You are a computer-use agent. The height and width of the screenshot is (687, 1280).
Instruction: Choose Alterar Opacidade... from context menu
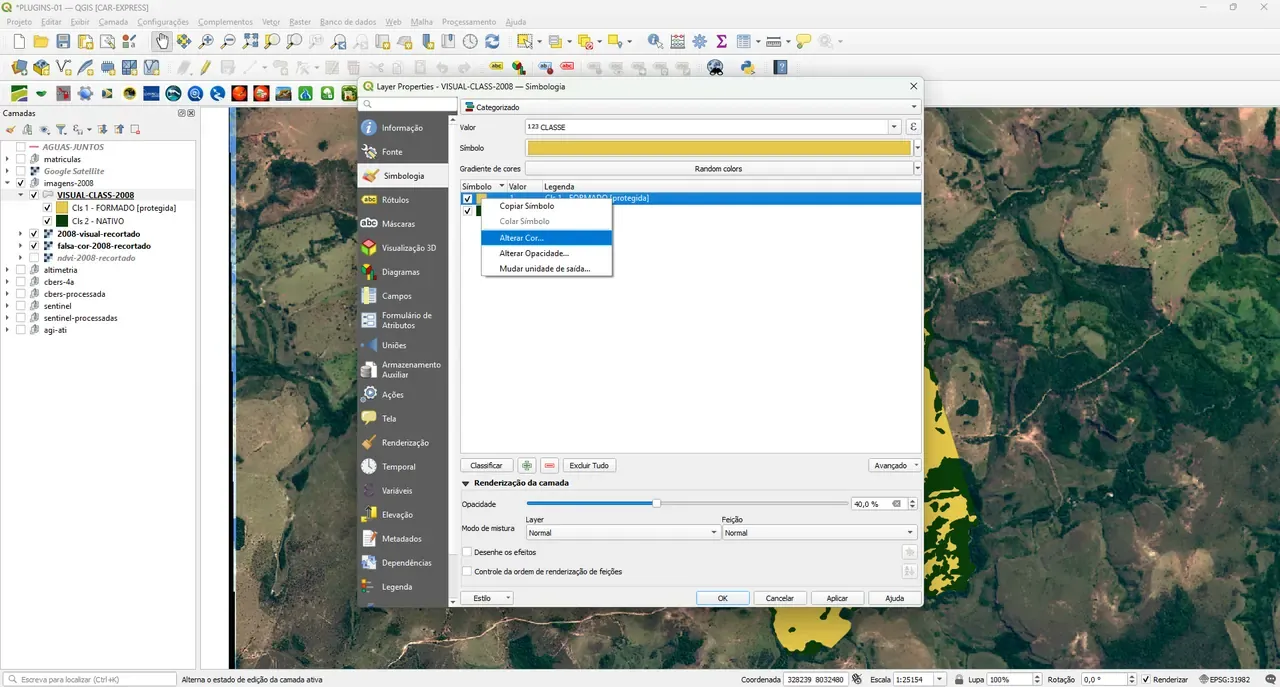546,253
